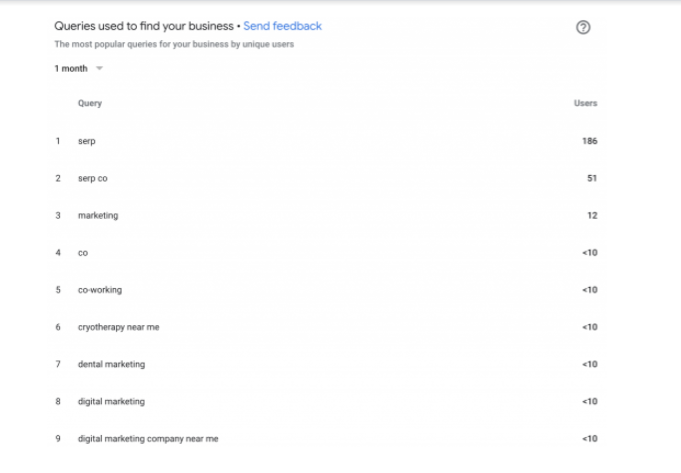Screen dimensions: 681x473
Task: Click the 51 users count
Action: tap(592, 178)
